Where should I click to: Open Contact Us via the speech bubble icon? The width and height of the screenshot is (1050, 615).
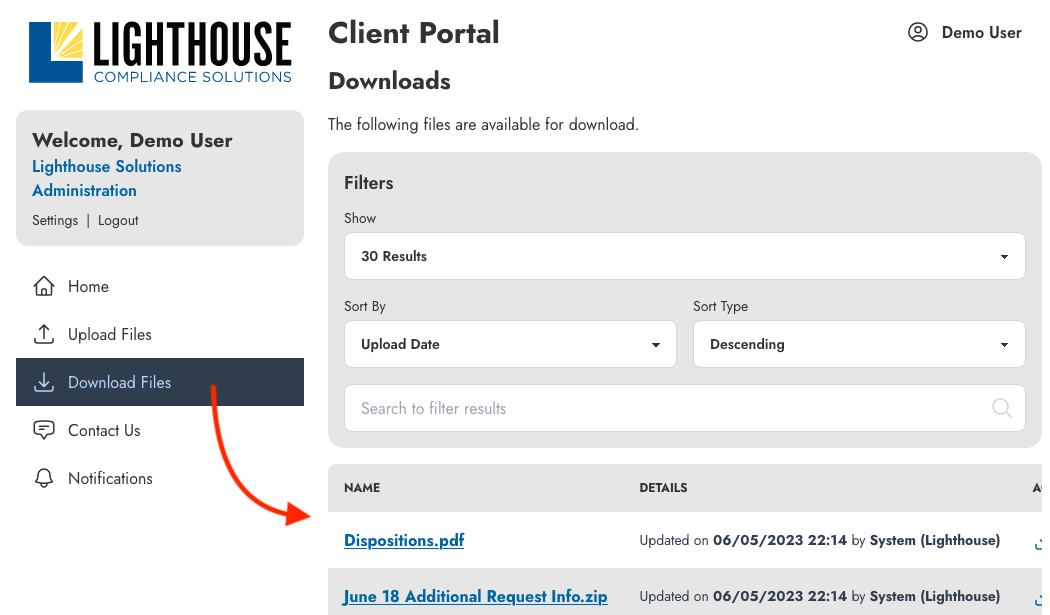pos(44,430)
